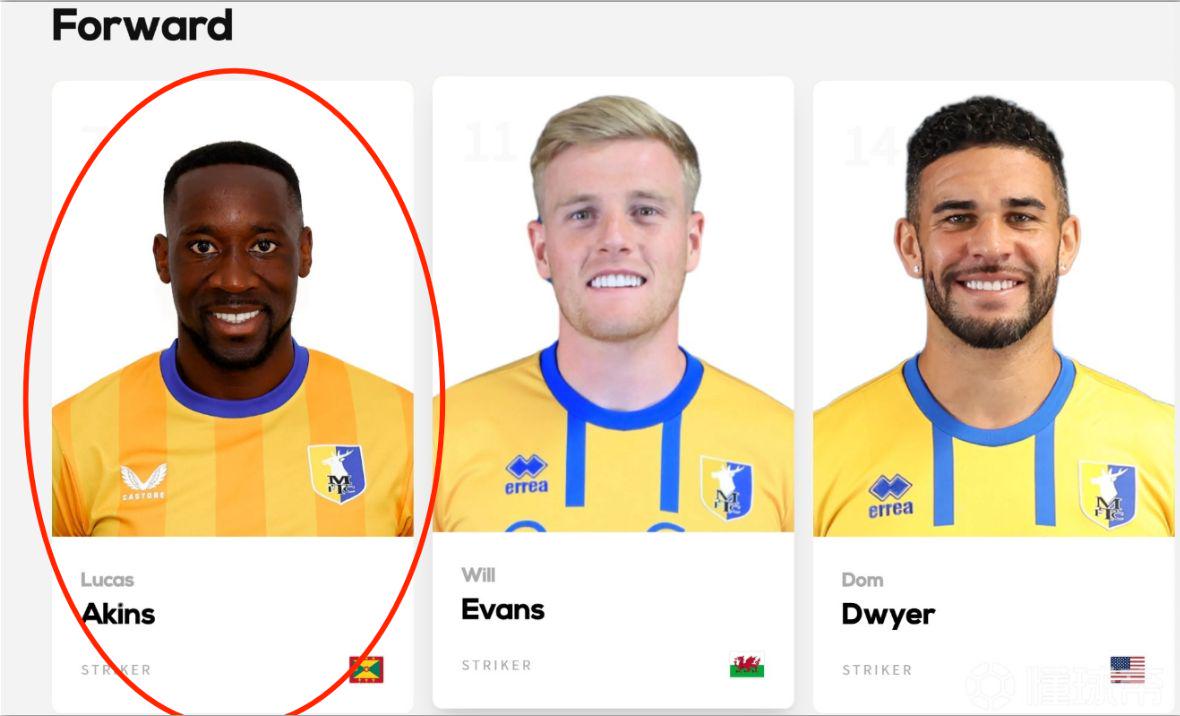Click the club crest on Will Evans's shirt
This screenshot has width=1180, height=716.
pyautogui.click(x=727, y=487)
